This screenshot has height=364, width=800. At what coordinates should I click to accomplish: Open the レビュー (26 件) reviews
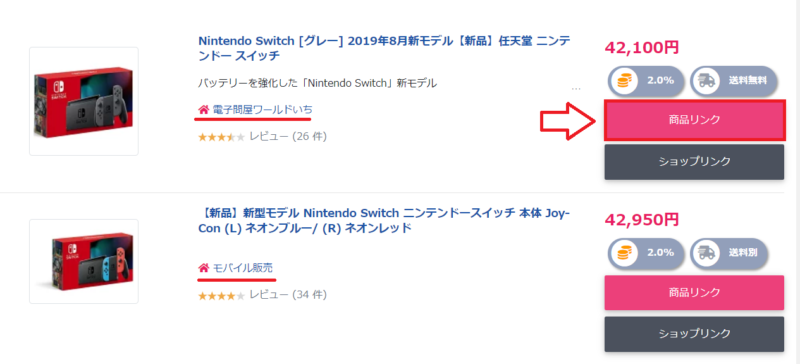point(288,137)
